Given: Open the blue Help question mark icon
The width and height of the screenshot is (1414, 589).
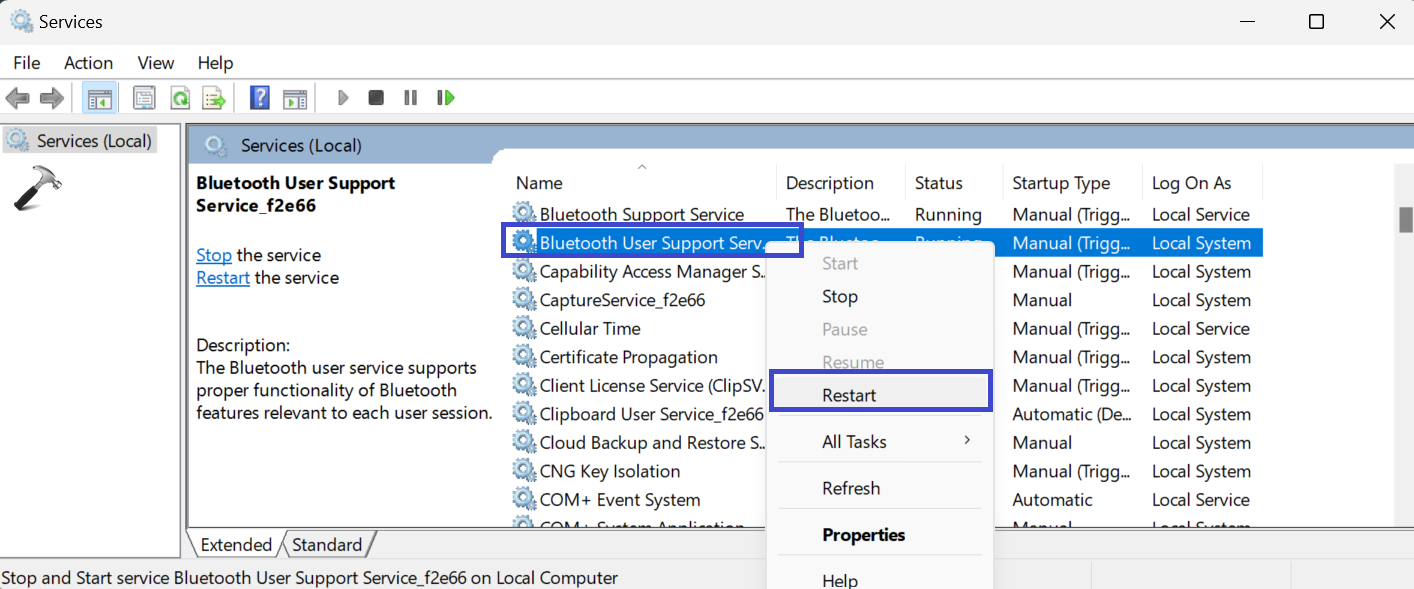Looking at the screenshot, I should [260, 98].
